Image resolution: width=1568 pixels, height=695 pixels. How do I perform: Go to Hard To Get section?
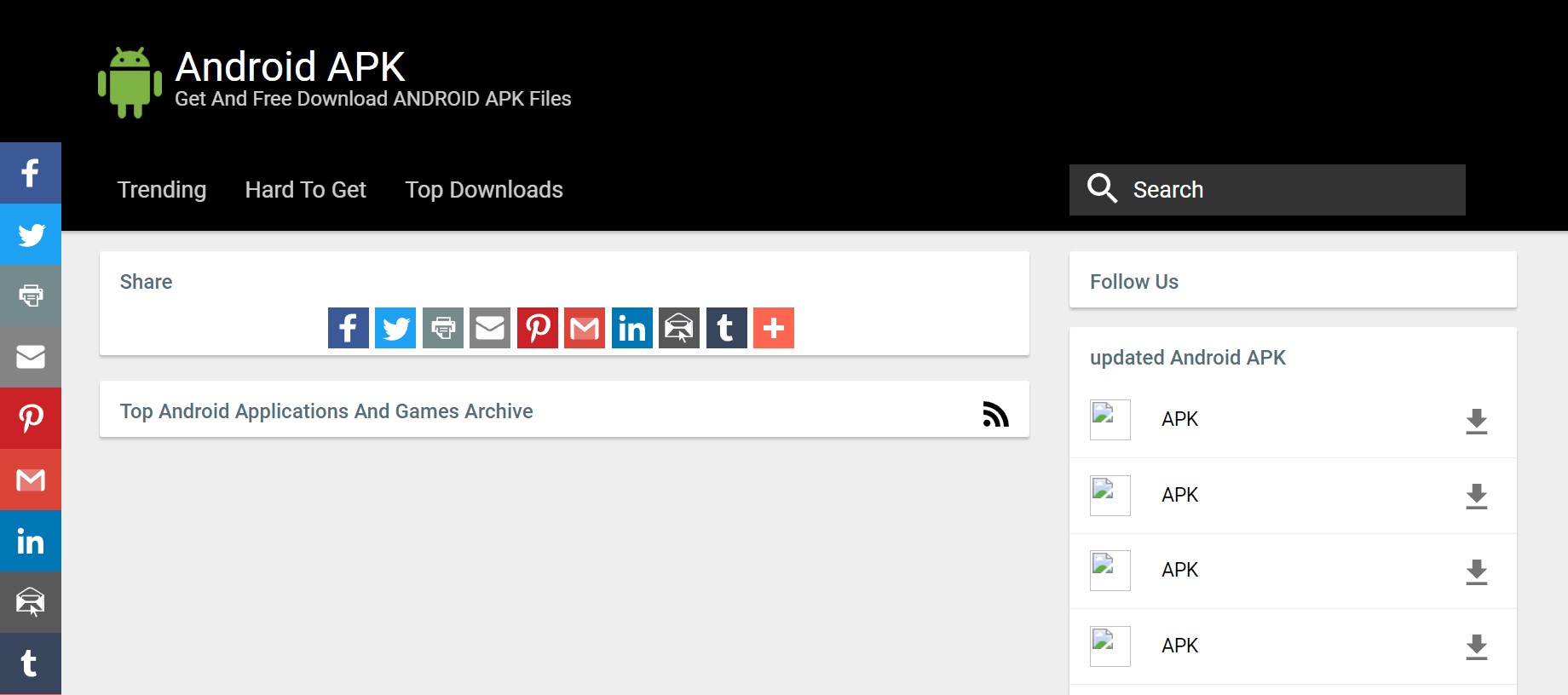point(305,190)
